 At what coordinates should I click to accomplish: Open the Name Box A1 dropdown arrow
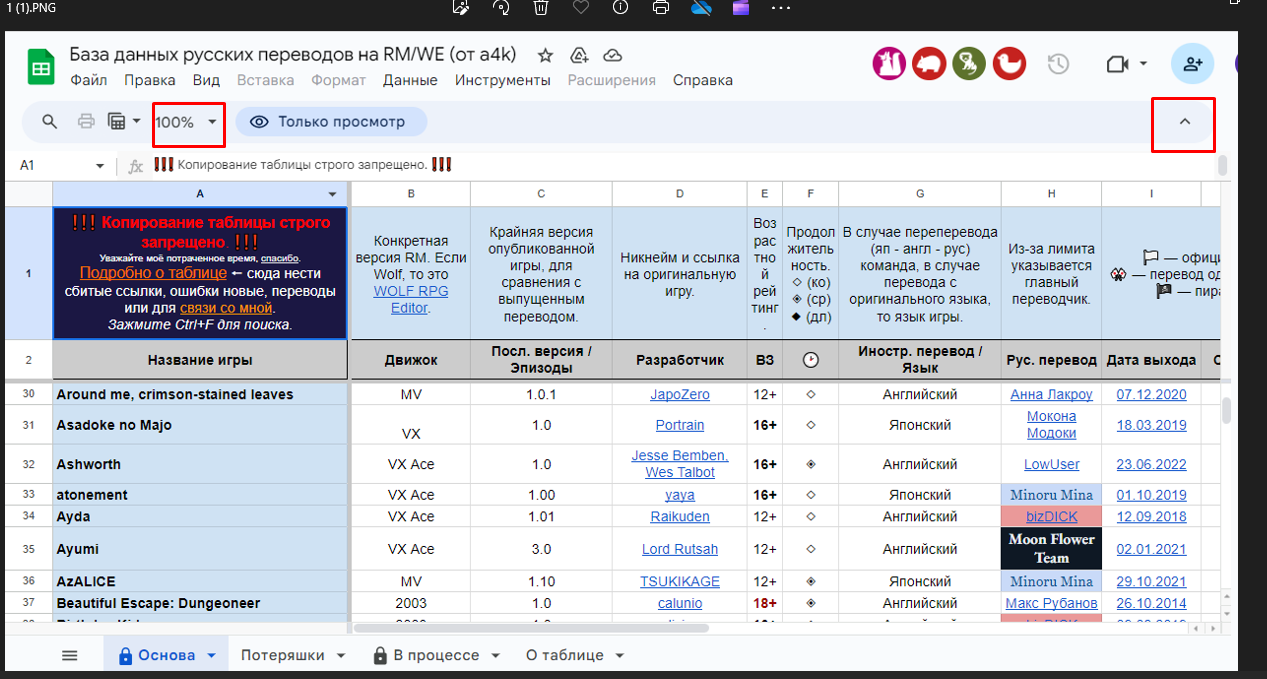tap(100, 166)
